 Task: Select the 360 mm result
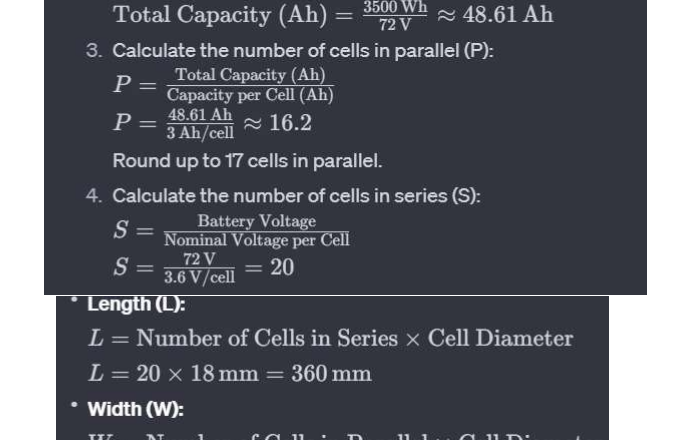tap(331, 373)
